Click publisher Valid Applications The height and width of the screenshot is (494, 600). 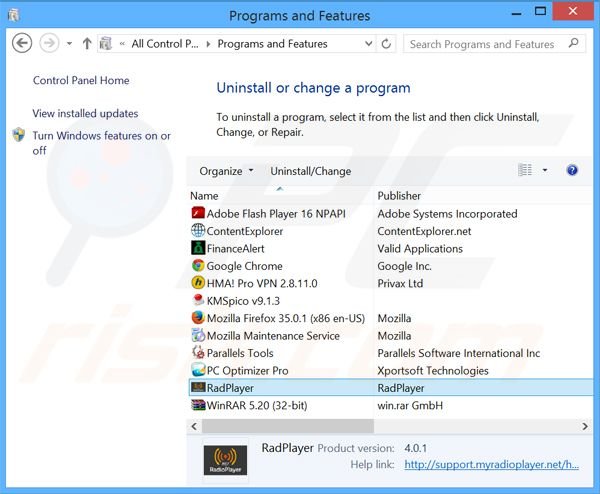pyautogui.click(x=420, y=249)
